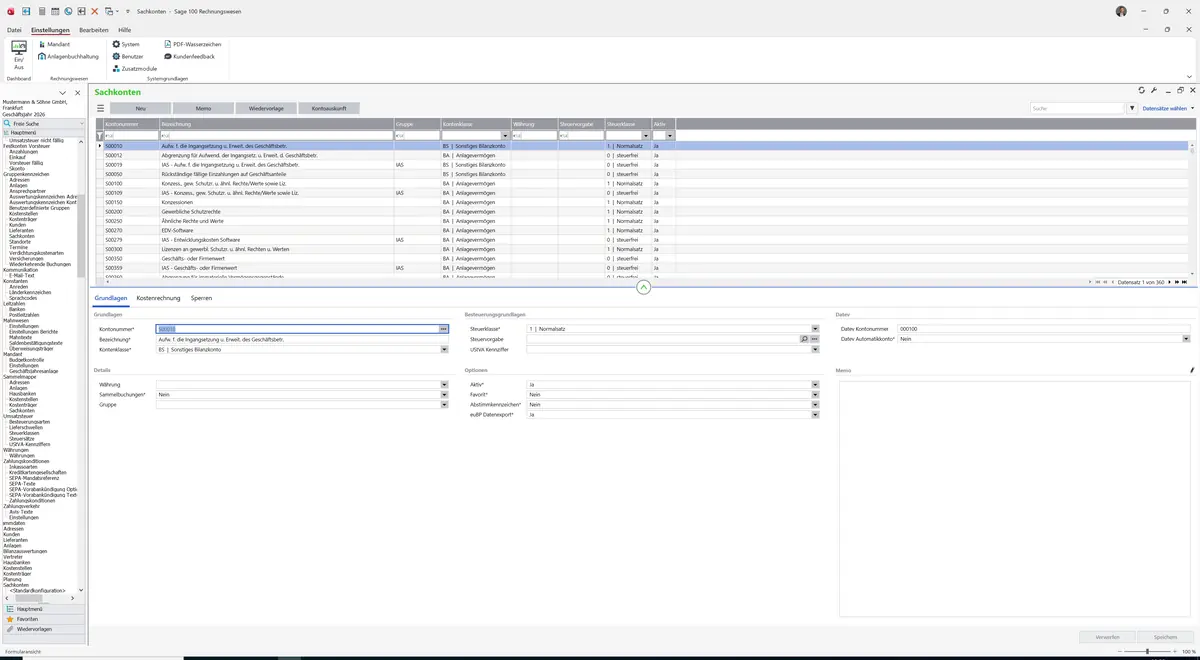
Task: Click into the Bezeichnung input field
Action: [x=302, y=339]
